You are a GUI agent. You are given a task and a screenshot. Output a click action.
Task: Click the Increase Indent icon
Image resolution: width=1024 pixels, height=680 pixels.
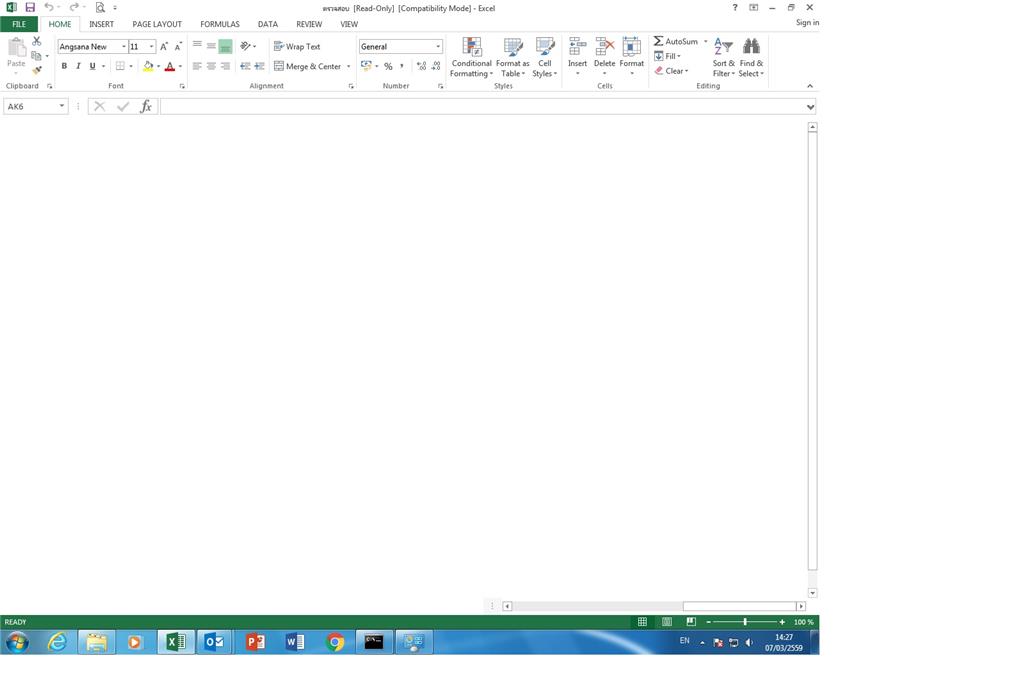[259, 66]
